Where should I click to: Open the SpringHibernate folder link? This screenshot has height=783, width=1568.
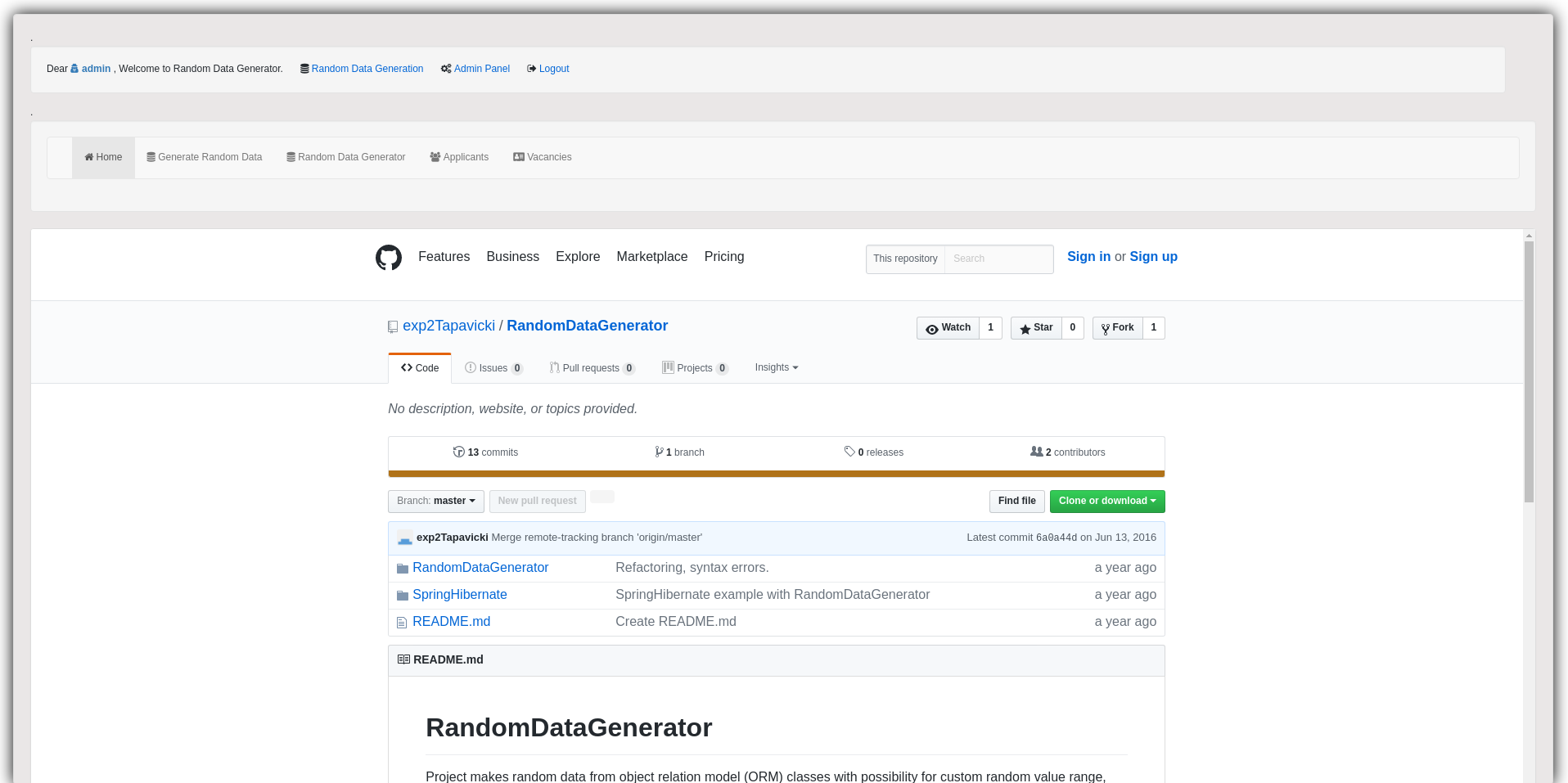tap(460, 595)
